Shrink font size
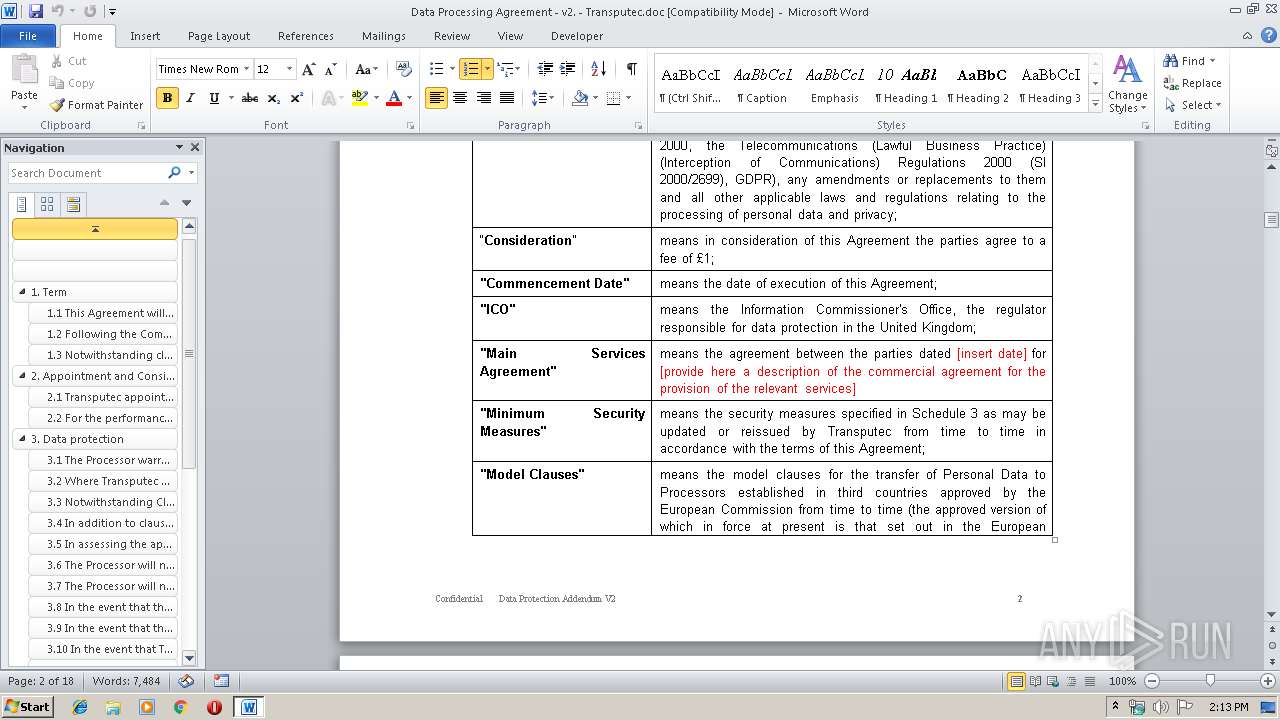This screenshot has height=720, width=1280. pyautogui.click(x=331, y=69)
